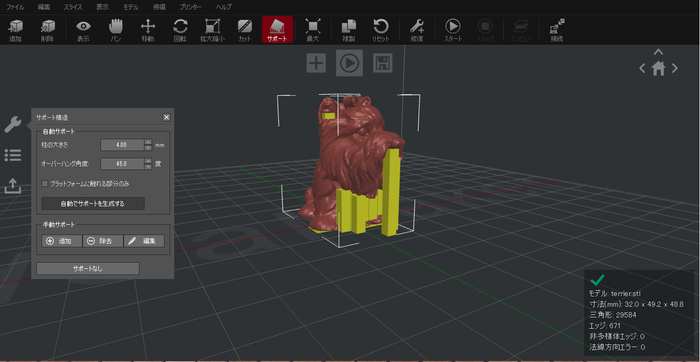Open the スライス menu
This screenshot has height=362, width=700.
[x=73, y=7]
